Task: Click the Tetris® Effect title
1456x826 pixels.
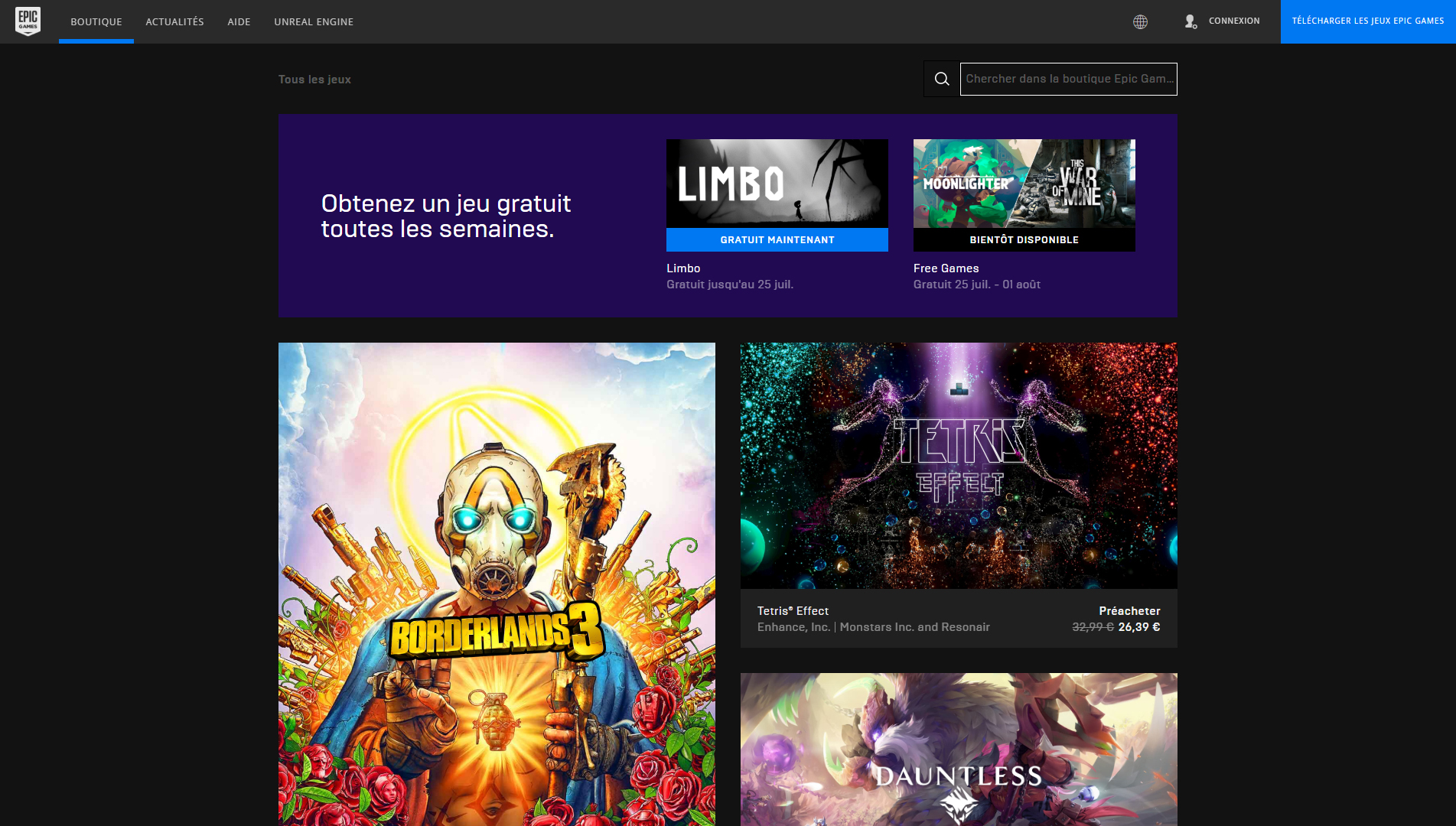Action: (793, 611)
